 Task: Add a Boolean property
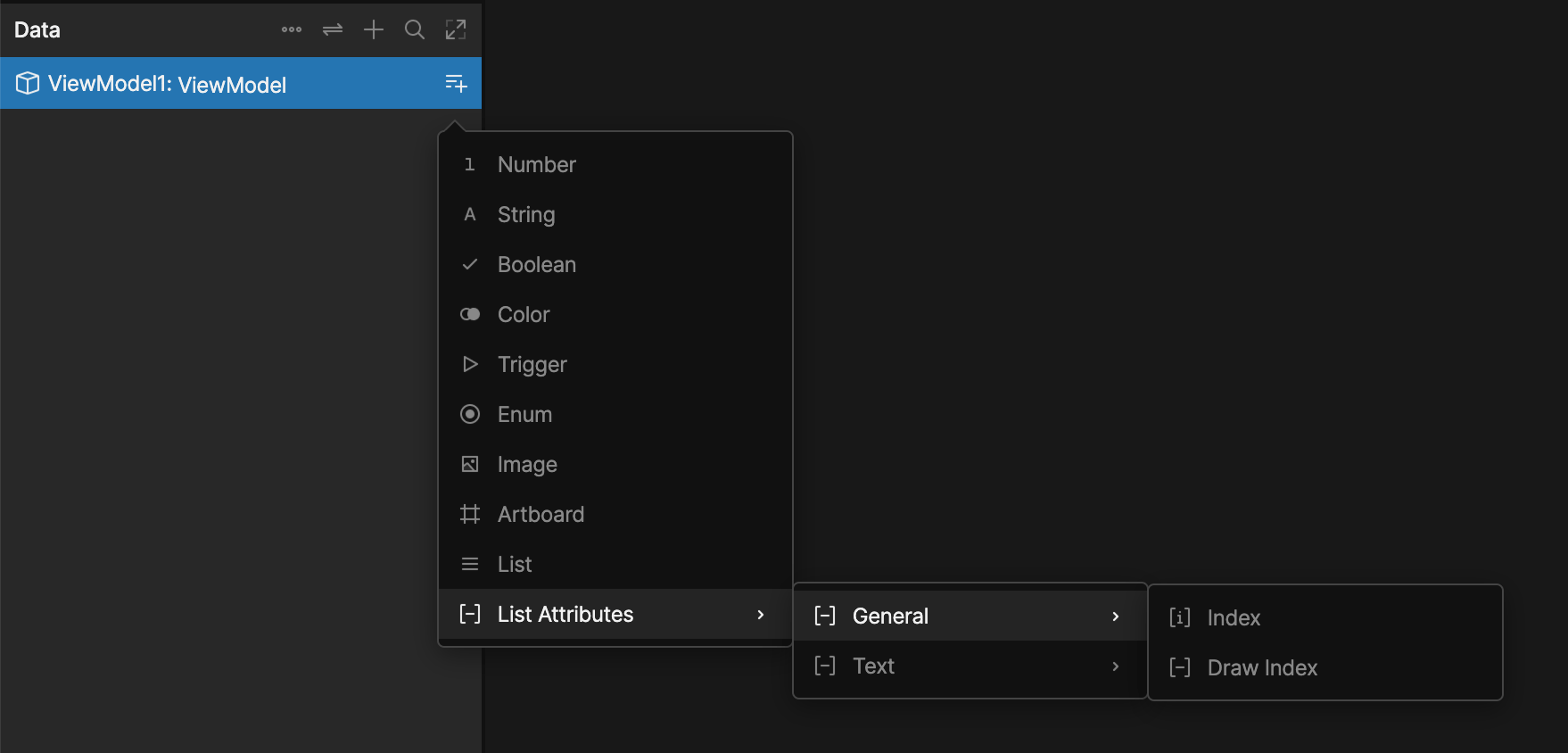615,264
